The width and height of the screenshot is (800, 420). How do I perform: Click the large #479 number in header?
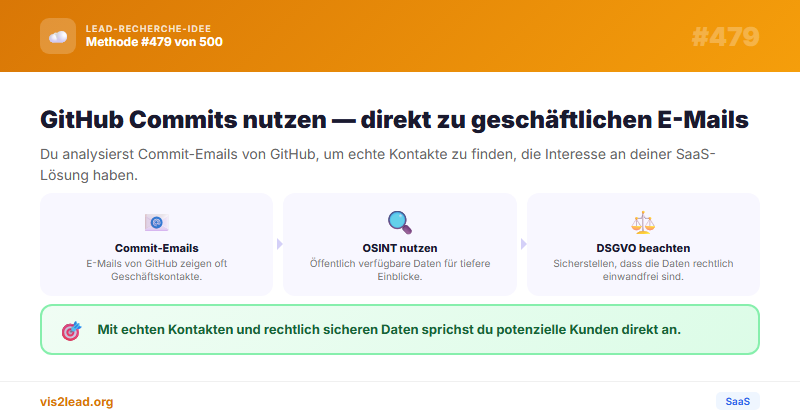click(x=726, y=37)
